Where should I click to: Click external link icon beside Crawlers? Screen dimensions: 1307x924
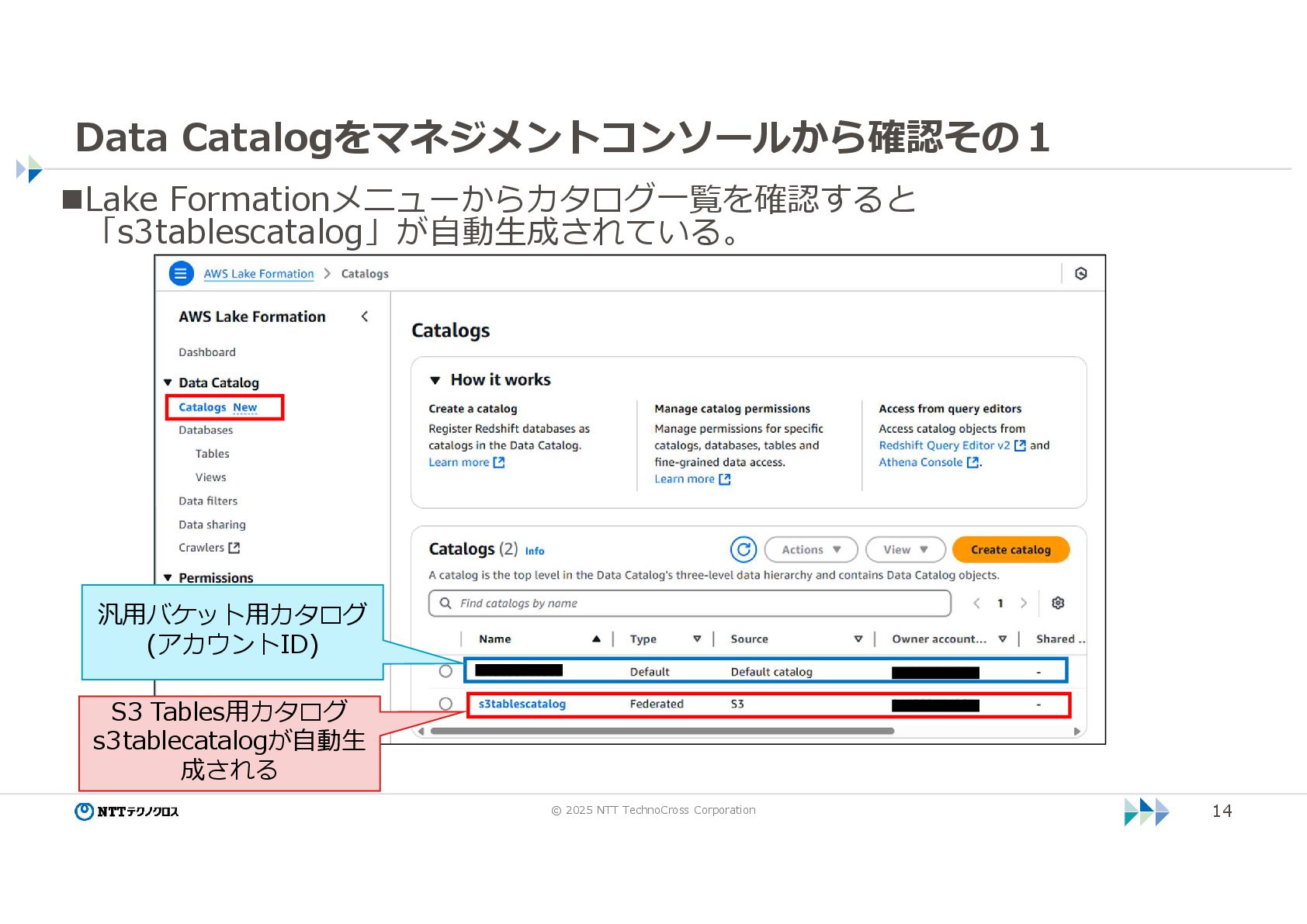click(234, 548)
